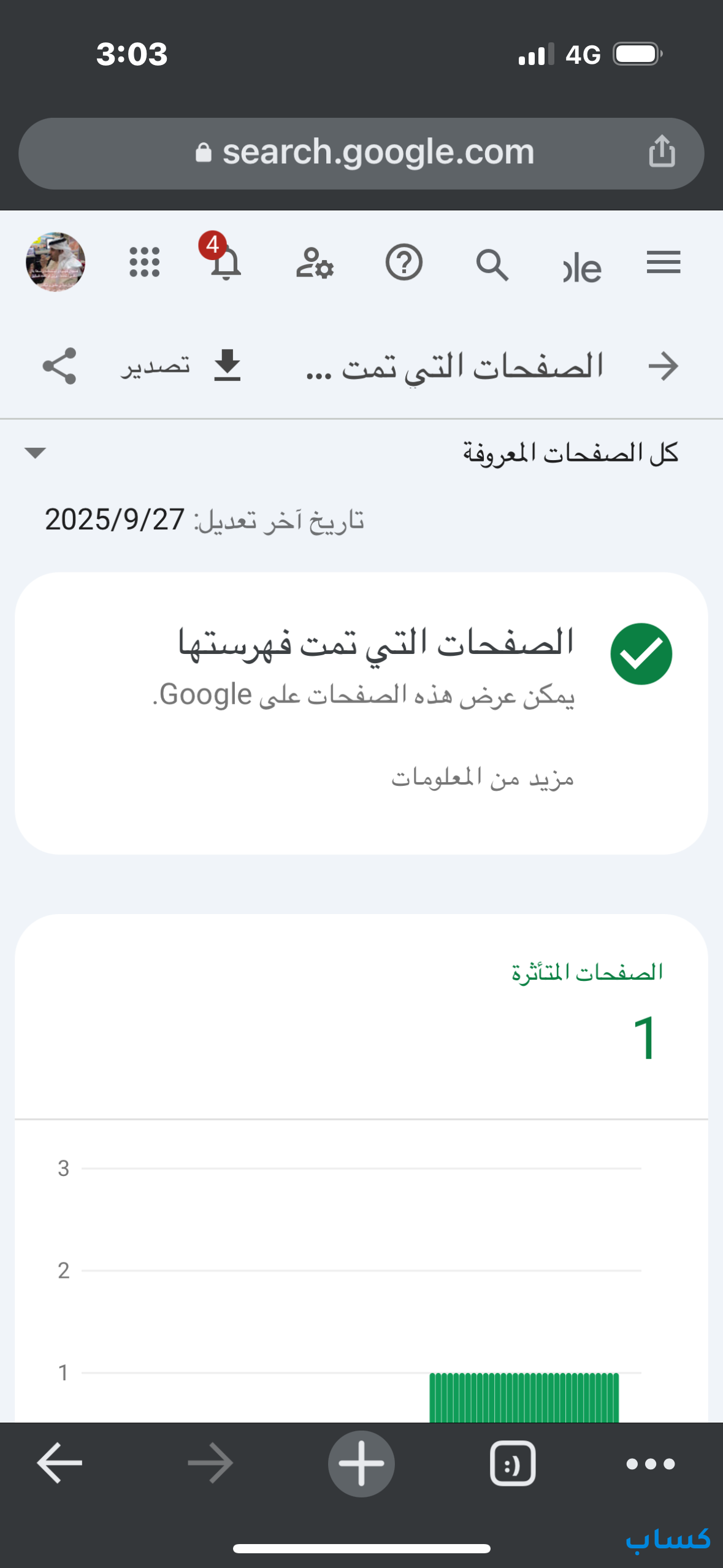Share this report via share icon
Viewport: 723px width, 1568px height.
coord(59,366)
